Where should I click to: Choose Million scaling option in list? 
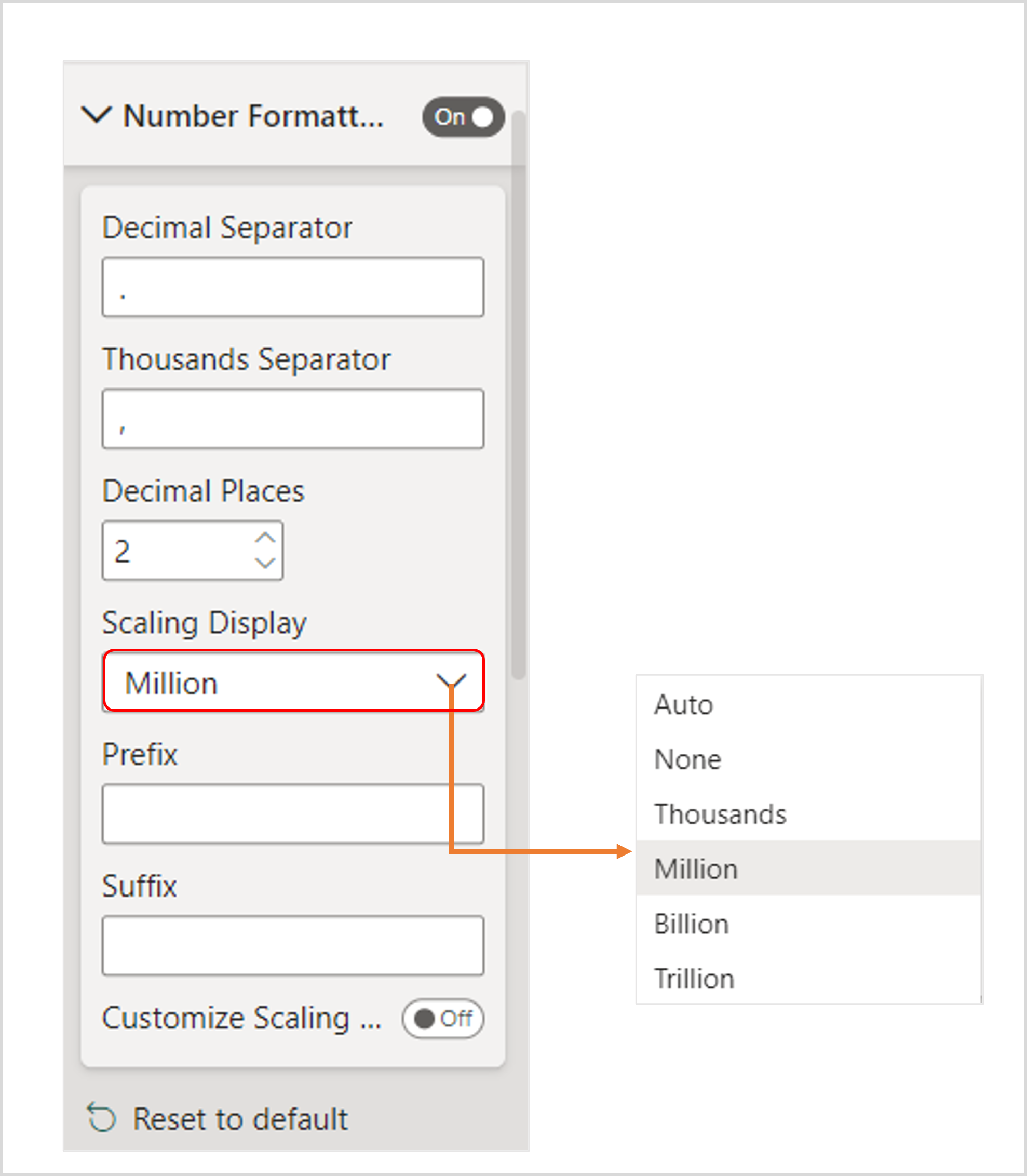(696, 868)
